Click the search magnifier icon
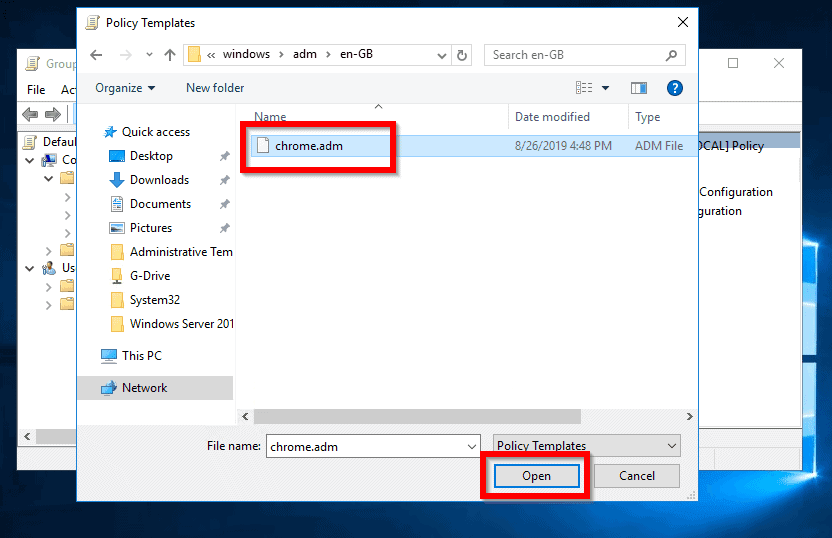 (671, 55)
